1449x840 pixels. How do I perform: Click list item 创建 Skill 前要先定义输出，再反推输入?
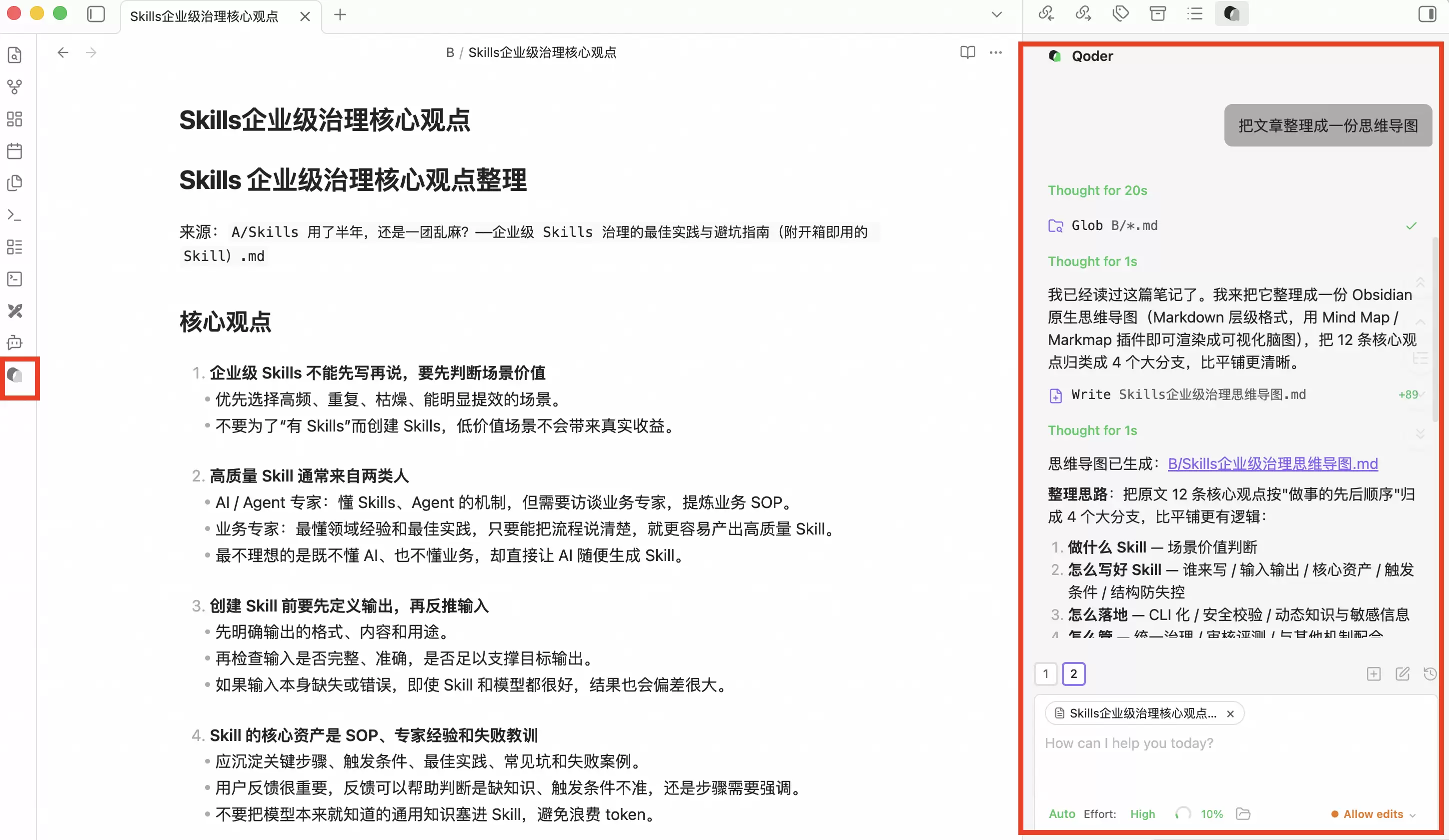(349, 606)
